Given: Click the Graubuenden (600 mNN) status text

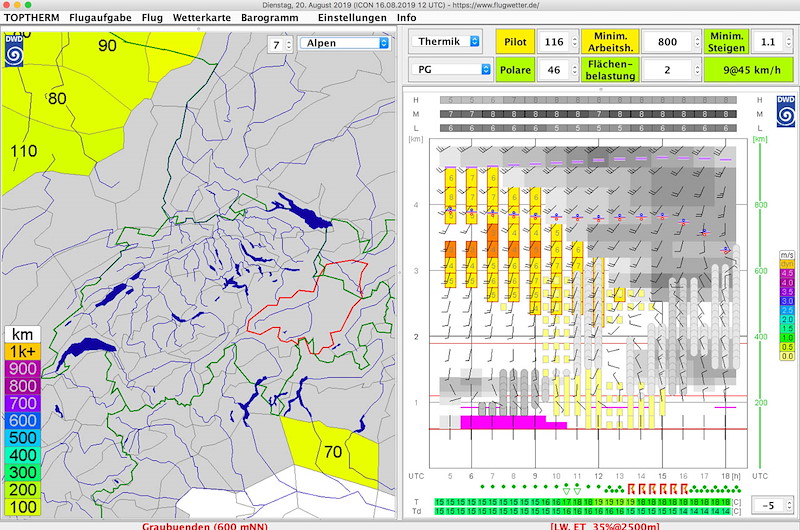Looking at the screenshot, I should coord(205,526).
